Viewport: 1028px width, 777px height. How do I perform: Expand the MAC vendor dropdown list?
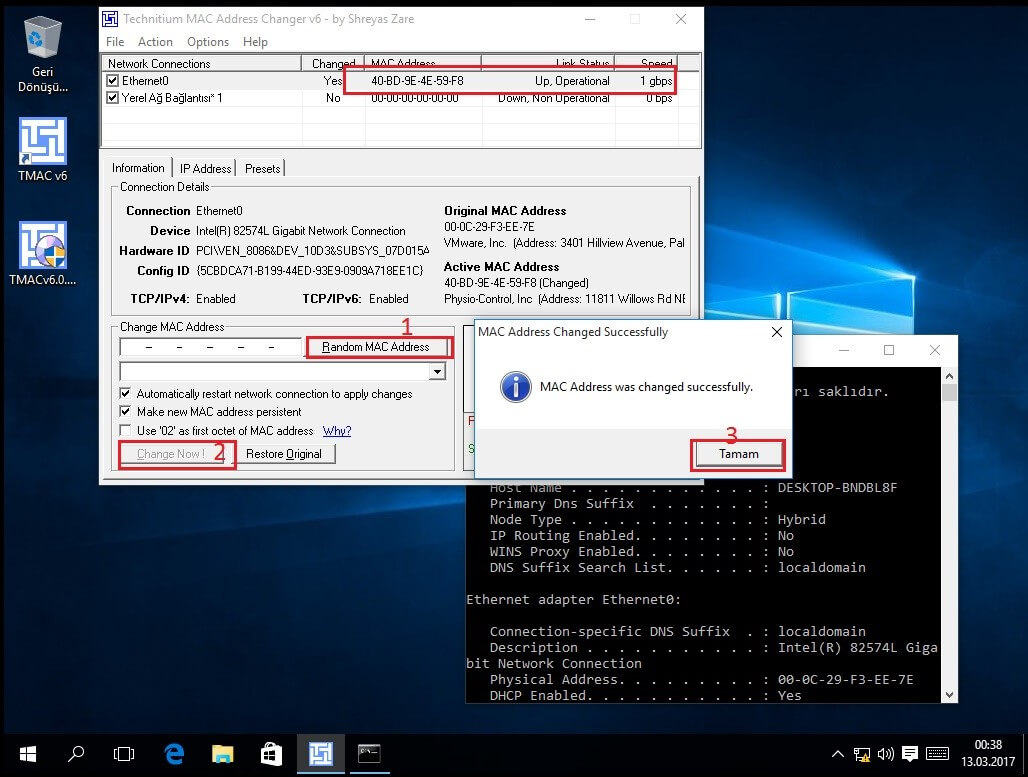coord(436,372)
